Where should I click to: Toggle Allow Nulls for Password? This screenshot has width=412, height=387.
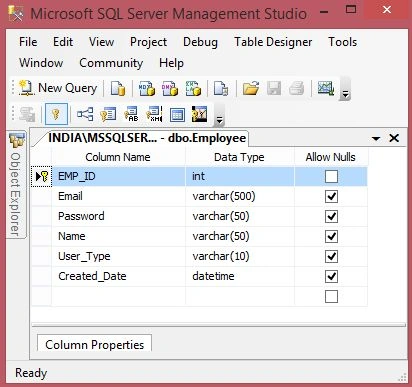[x=331, y=216]
